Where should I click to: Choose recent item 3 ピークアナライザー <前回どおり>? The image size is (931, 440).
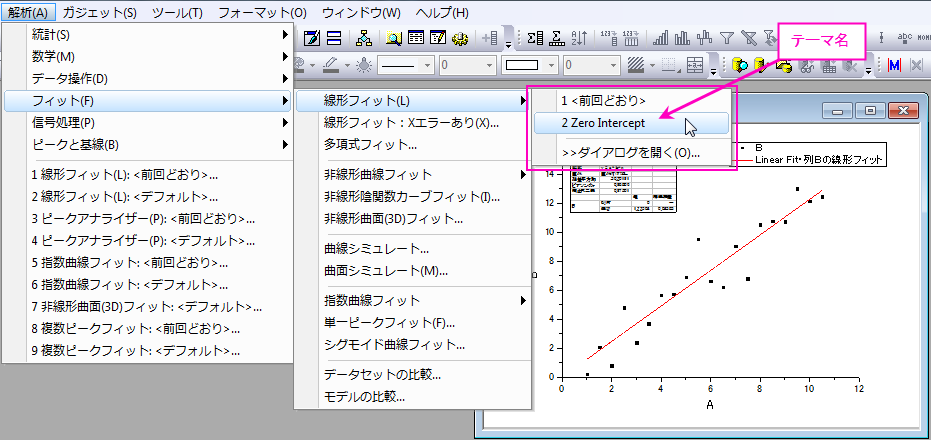point(143,219)
